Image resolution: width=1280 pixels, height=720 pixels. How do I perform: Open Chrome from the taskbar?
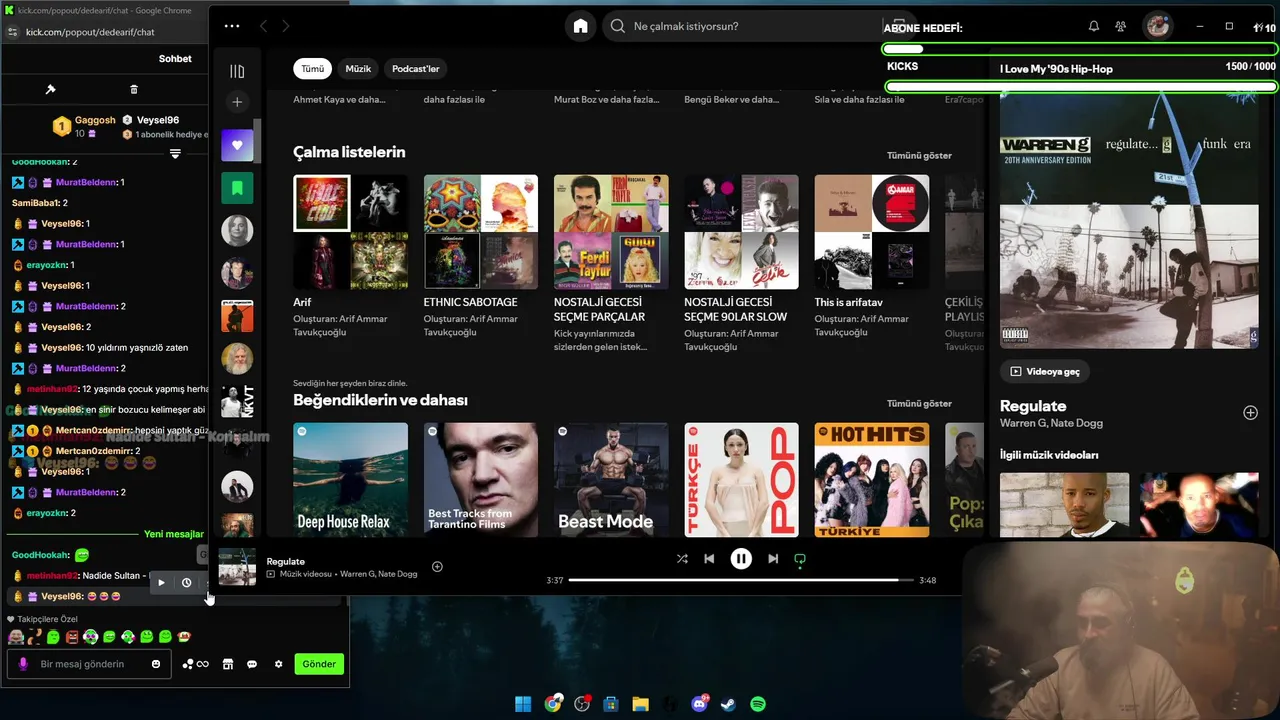pos(553,704)
